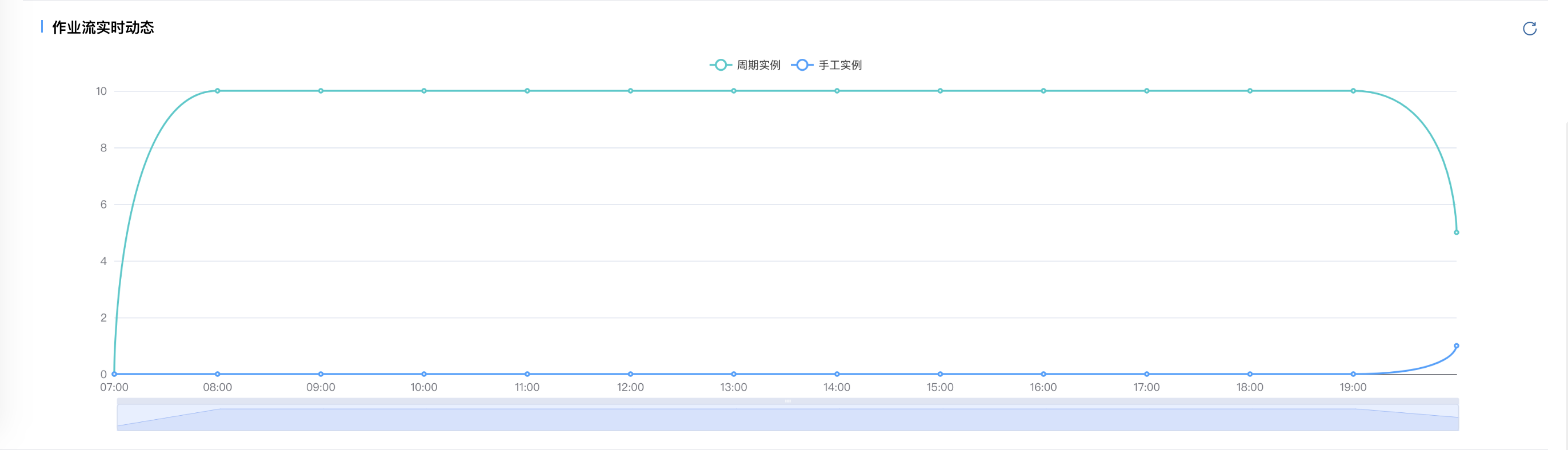Toggle the 手工实例 legend series

click(827, 65)
